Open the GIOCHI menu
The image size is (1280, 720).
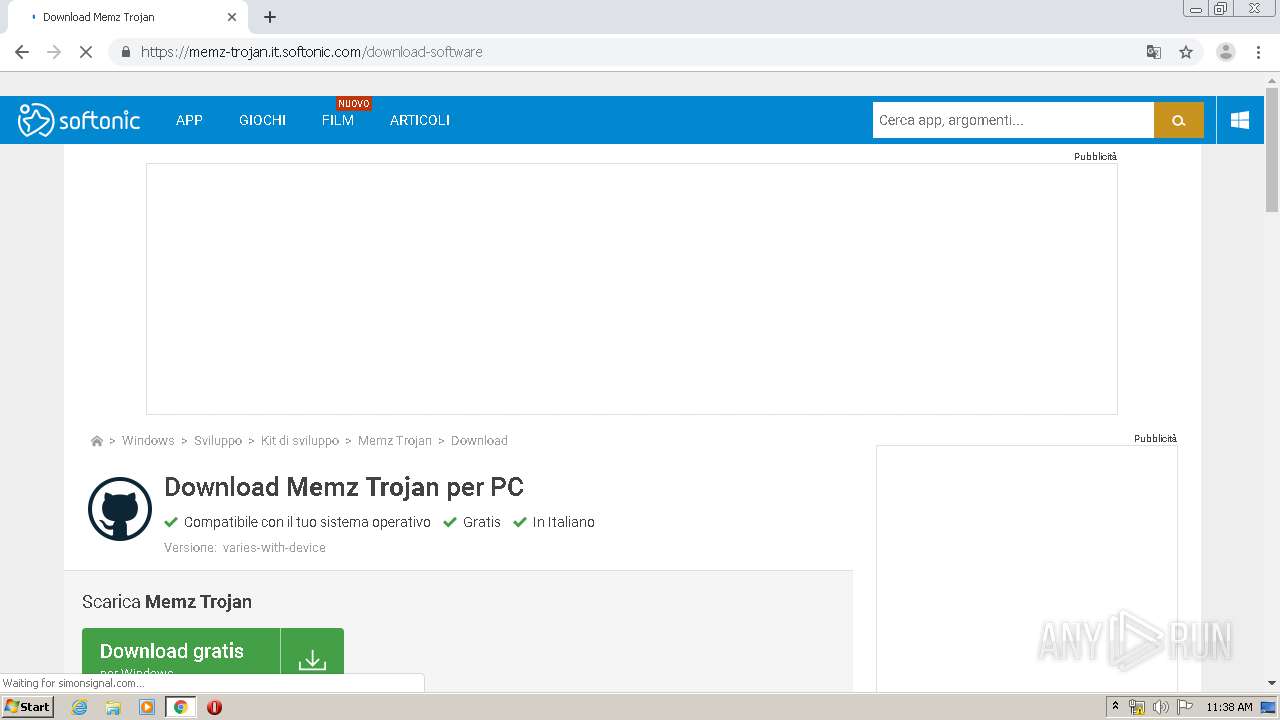point(262,120)
